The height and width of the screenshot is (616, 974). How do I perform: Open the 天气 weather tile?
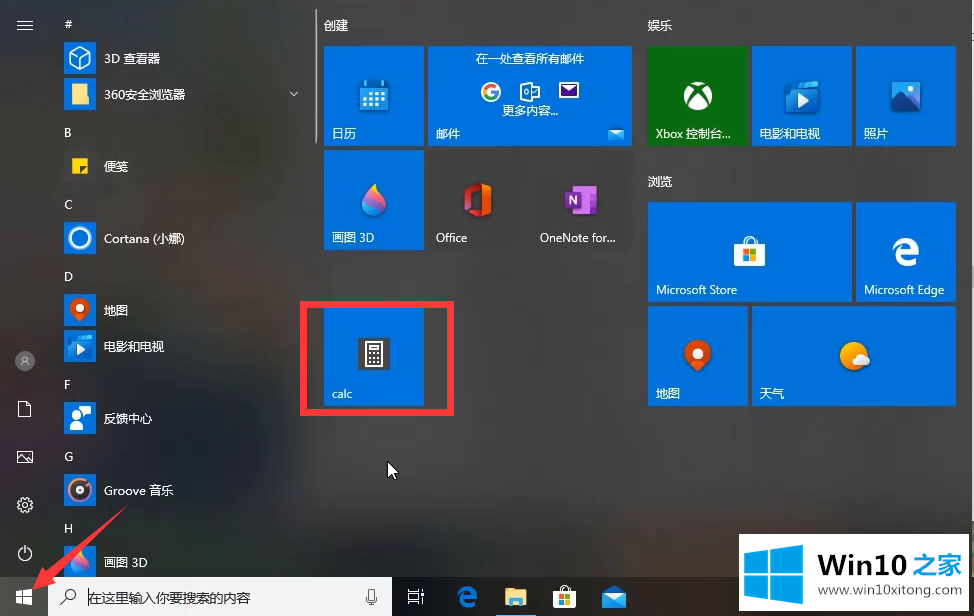pyautogui.click(x=854, y=356)
